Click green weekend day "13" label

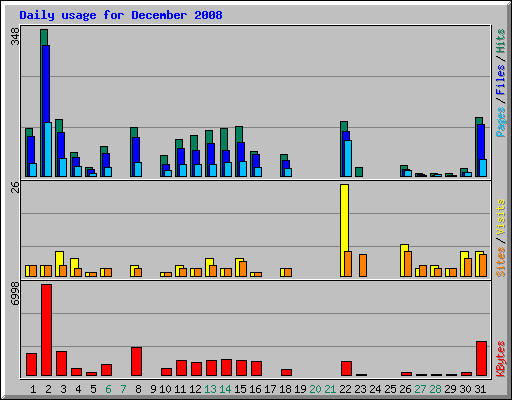click(210, 389)
